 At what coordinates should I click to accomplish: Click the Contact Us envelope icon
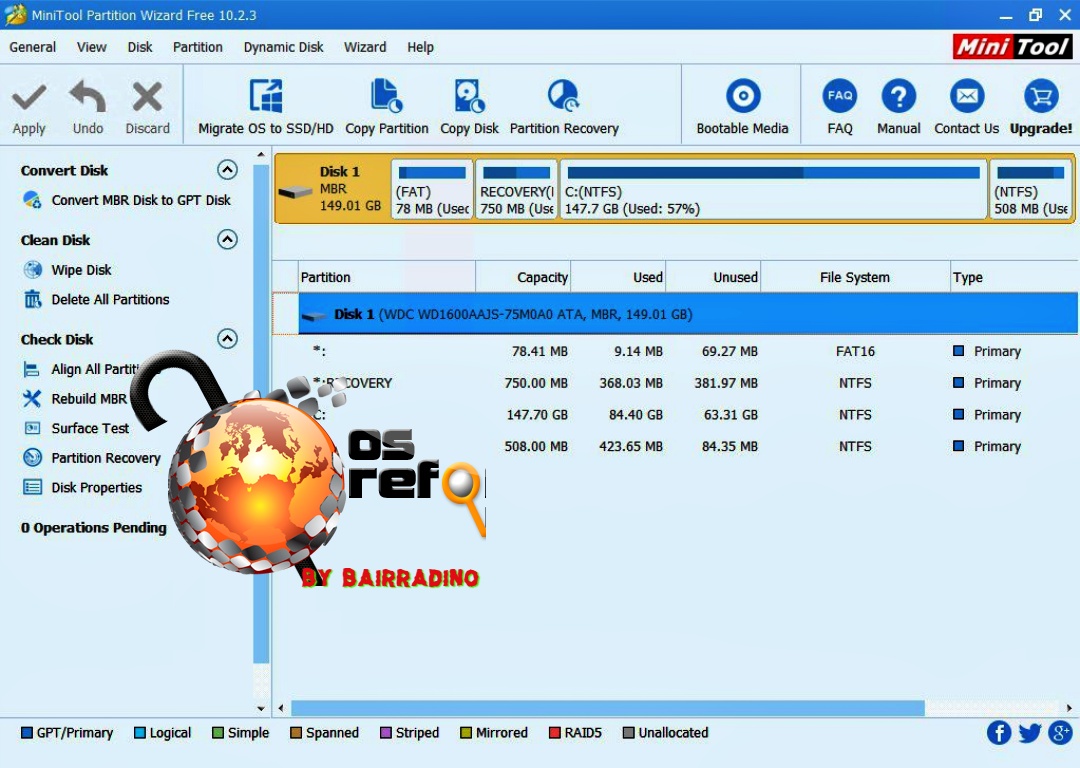(966, 96)
